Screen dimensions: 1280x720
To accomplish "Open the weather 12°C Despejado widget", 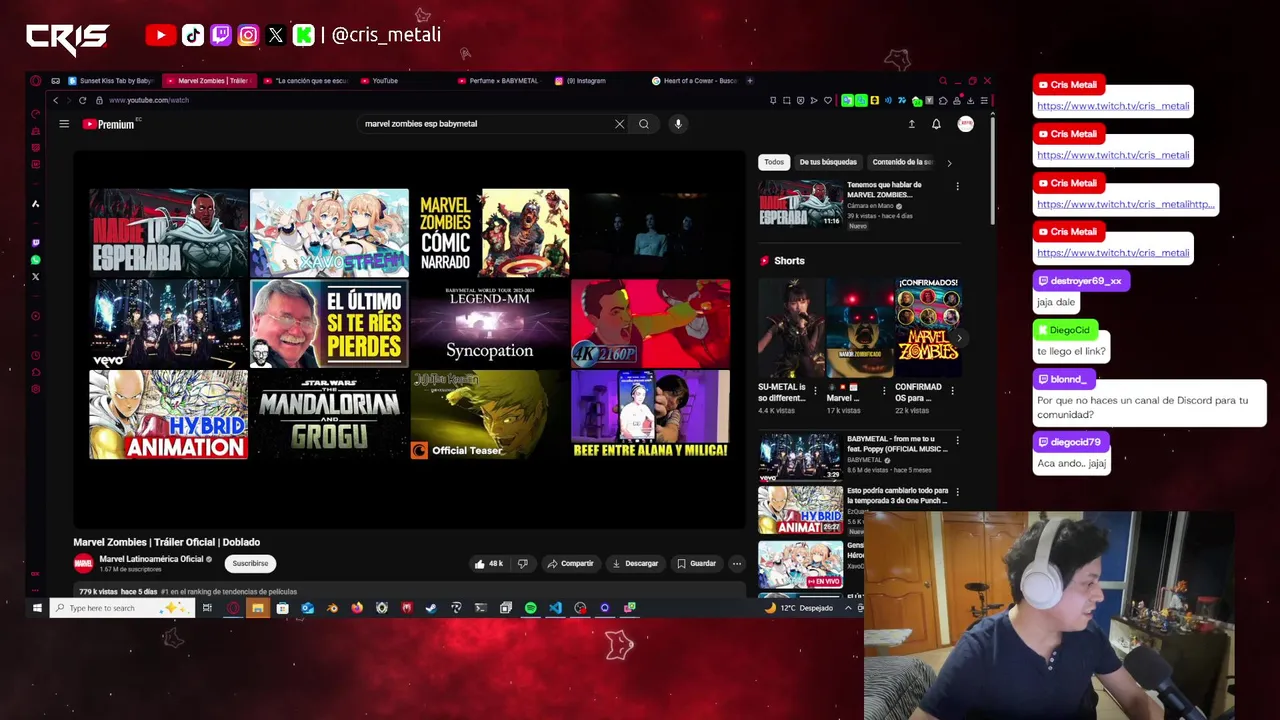I will coord(799,608).
